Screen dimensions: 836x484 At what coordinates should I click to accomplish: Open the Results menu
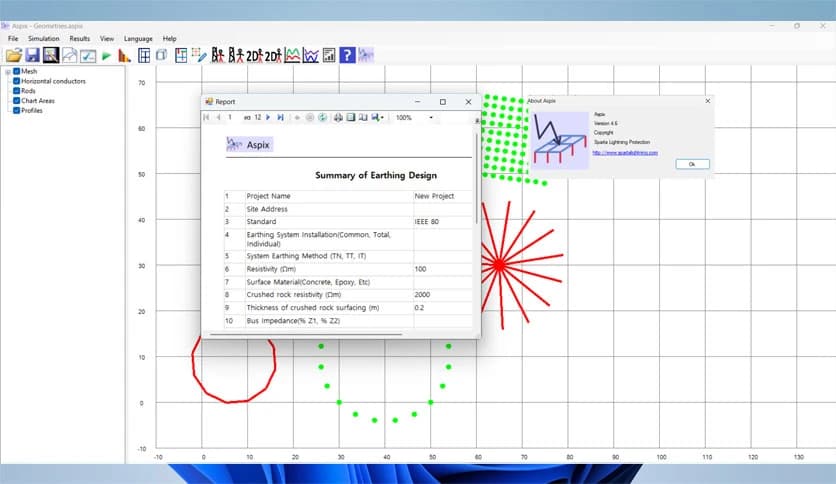click(80, 38)
